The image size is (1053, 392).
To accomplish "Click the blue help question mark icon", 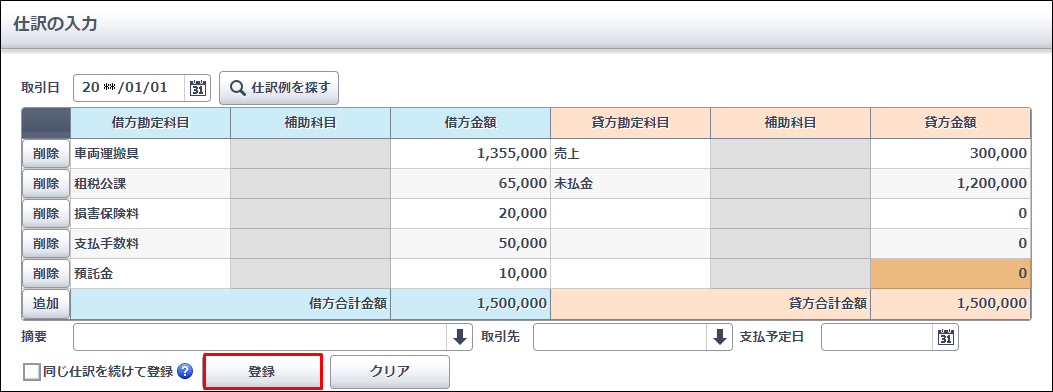I will [185, 371].
